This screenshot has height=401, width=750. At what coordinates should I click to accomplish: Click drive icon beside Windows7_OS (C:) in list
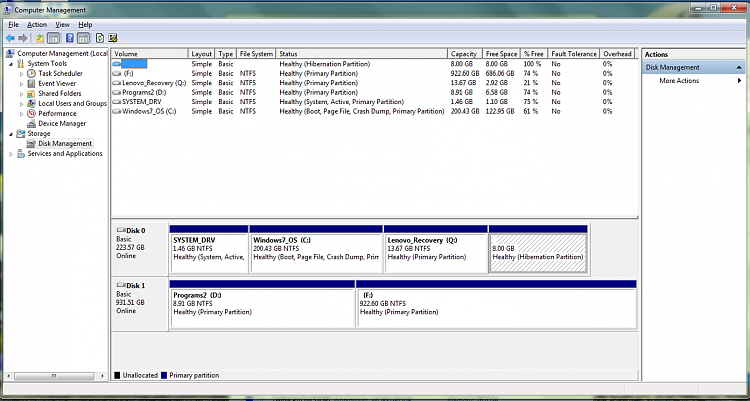tap(117, 111)
